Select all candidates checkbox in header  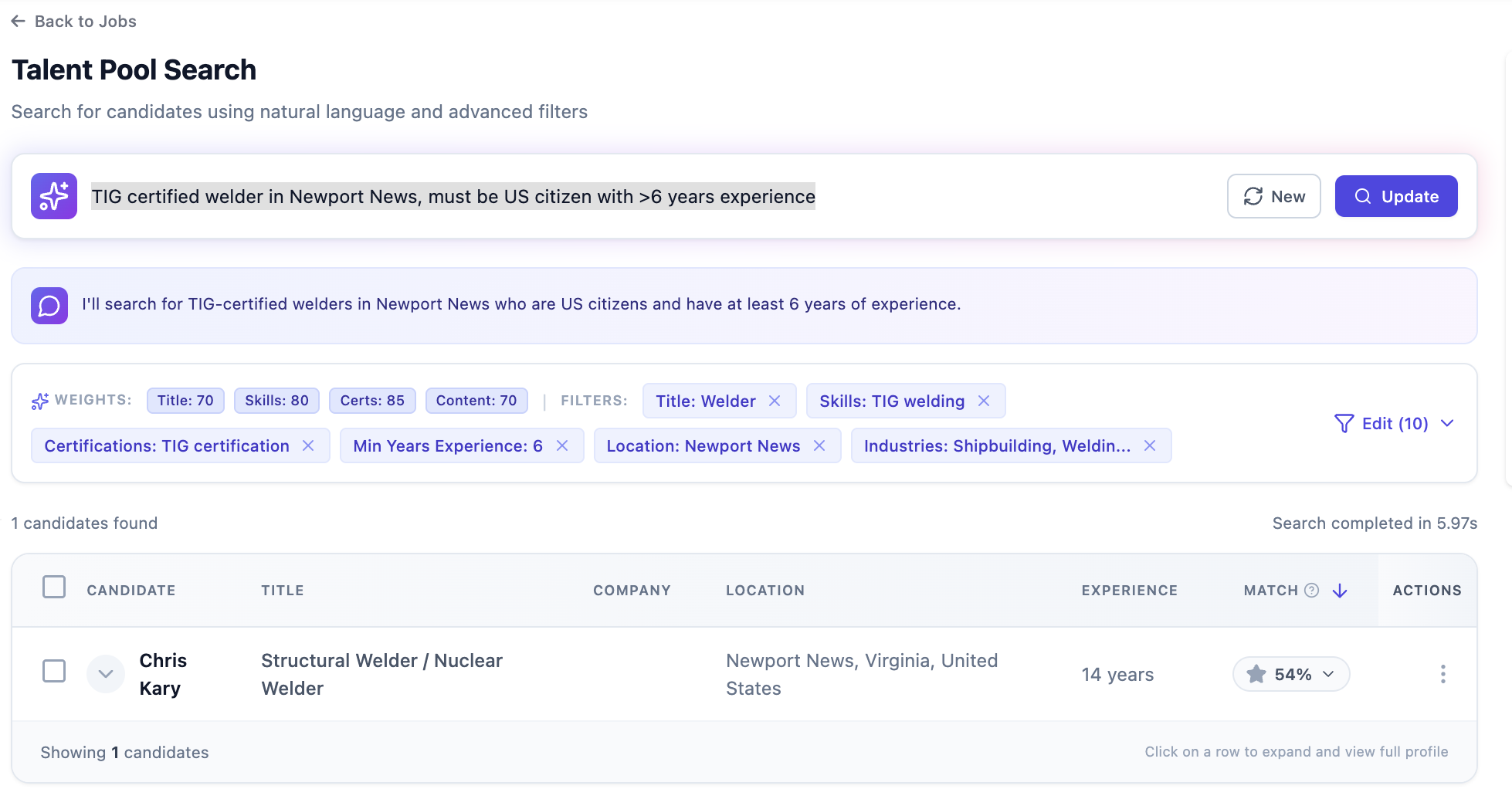[x=54, y=587]
